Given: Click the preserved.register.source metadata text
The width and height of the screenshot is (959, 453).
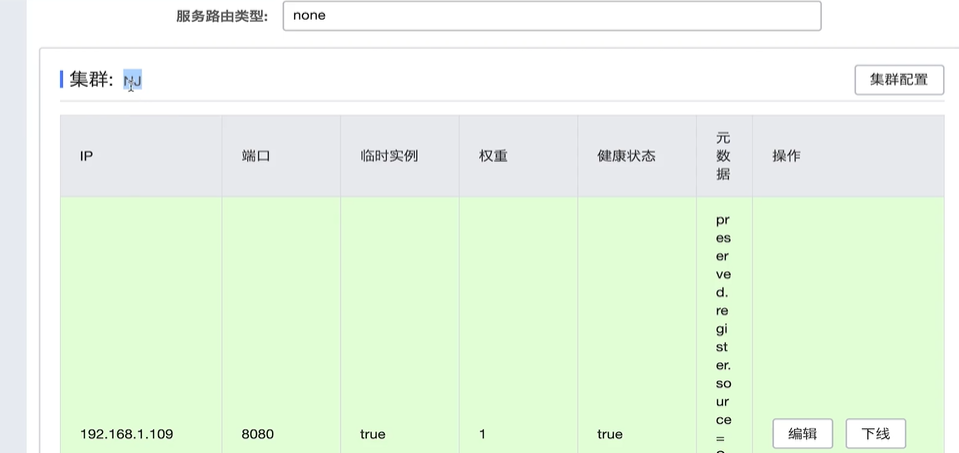Looking at the screenshot, I should coord(724,333).
